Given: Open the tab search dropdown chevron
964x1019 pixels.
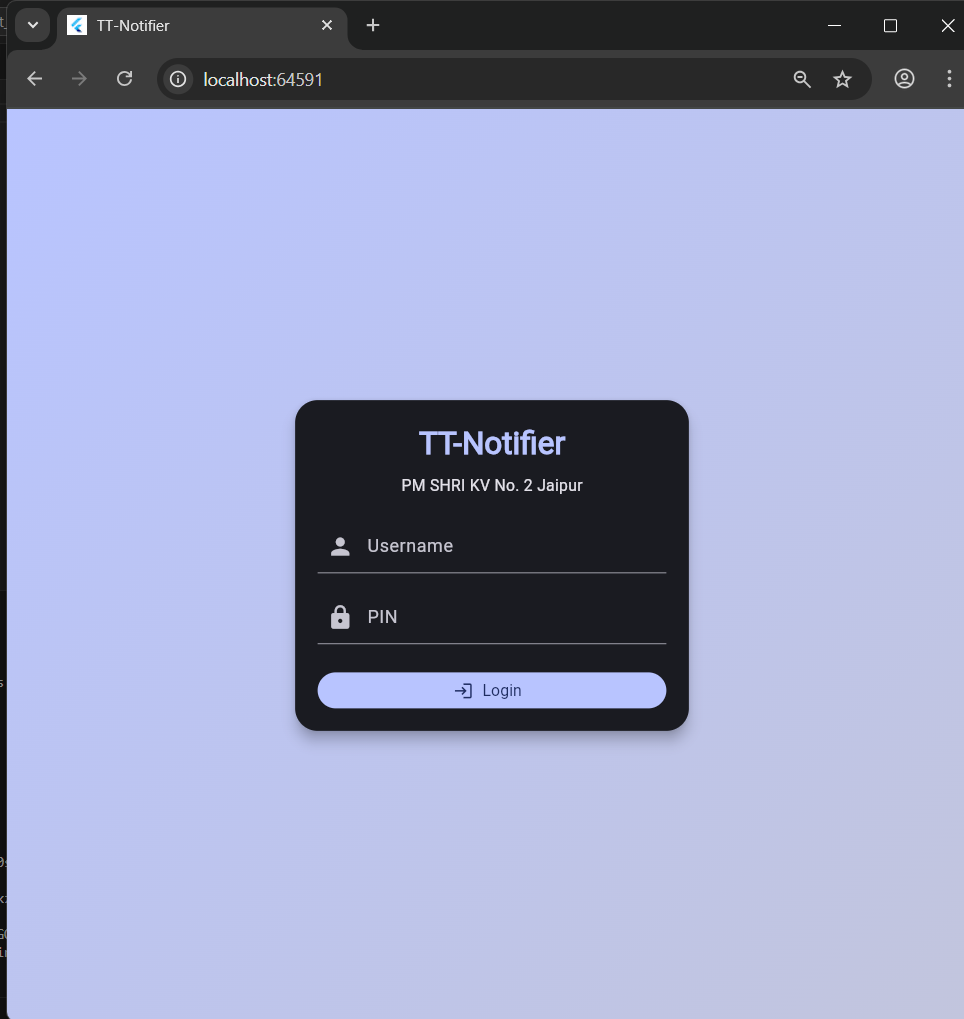Looking at the screenshot, I should 32,25.
